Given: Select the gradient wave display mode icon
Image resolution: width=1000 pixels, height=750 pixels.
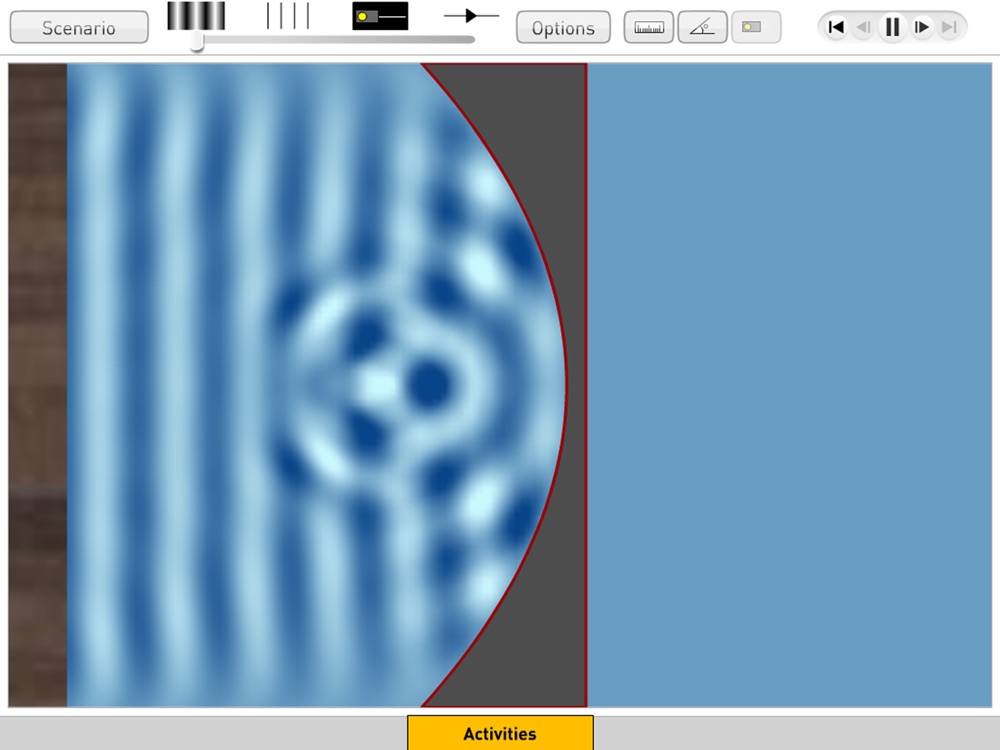Looking at the screenshot, I should [x=196, y=16].
